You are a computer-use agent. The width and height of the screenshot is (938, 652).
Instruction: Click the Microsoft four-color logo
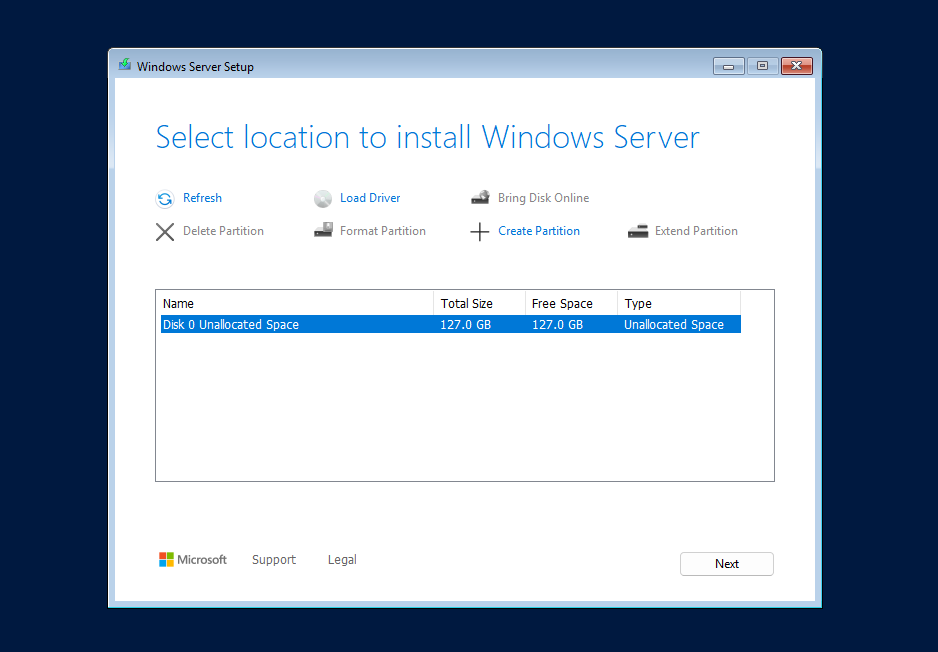click(166, 559)
